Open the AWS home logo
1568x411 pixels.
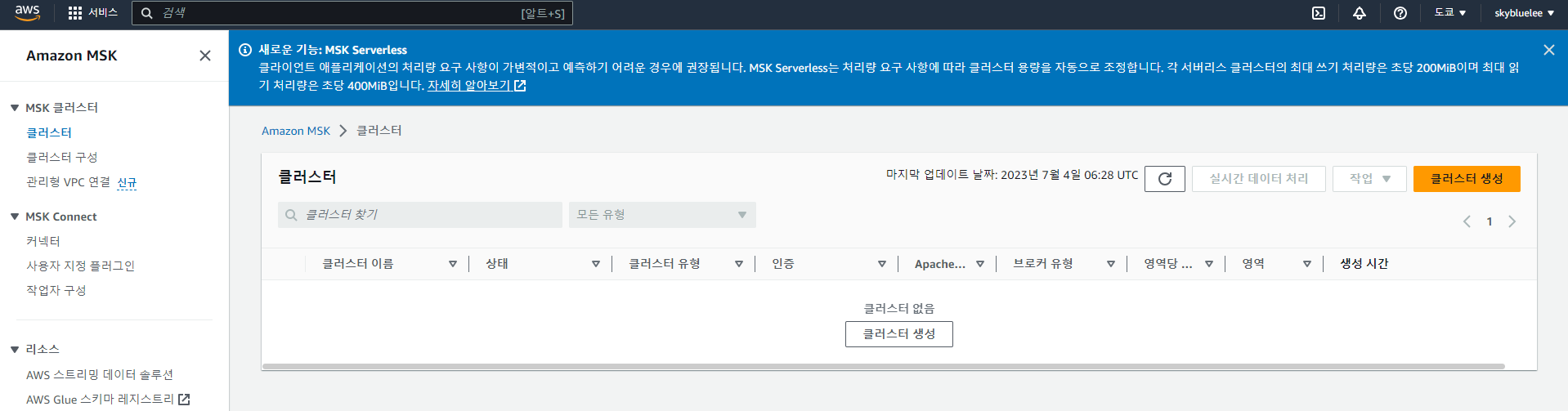click(27, 12)
